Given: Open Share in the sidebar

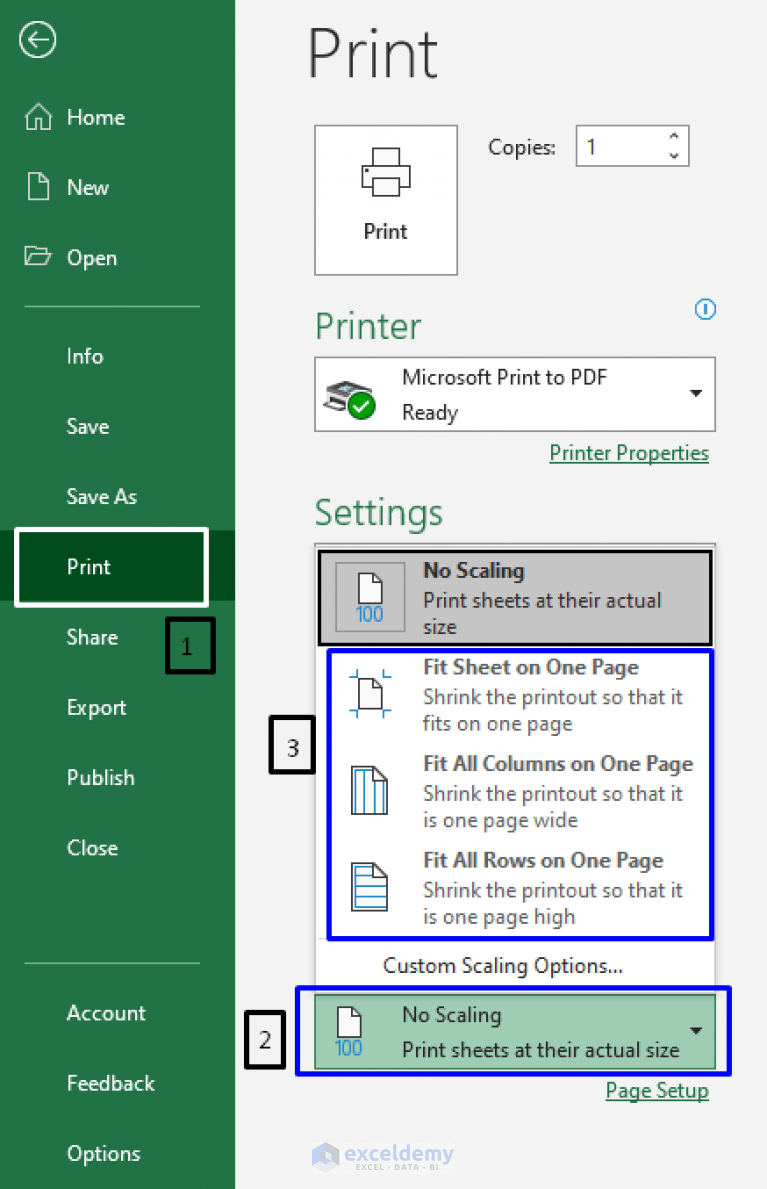Looking at the screenshot, I should coord(93,637).
